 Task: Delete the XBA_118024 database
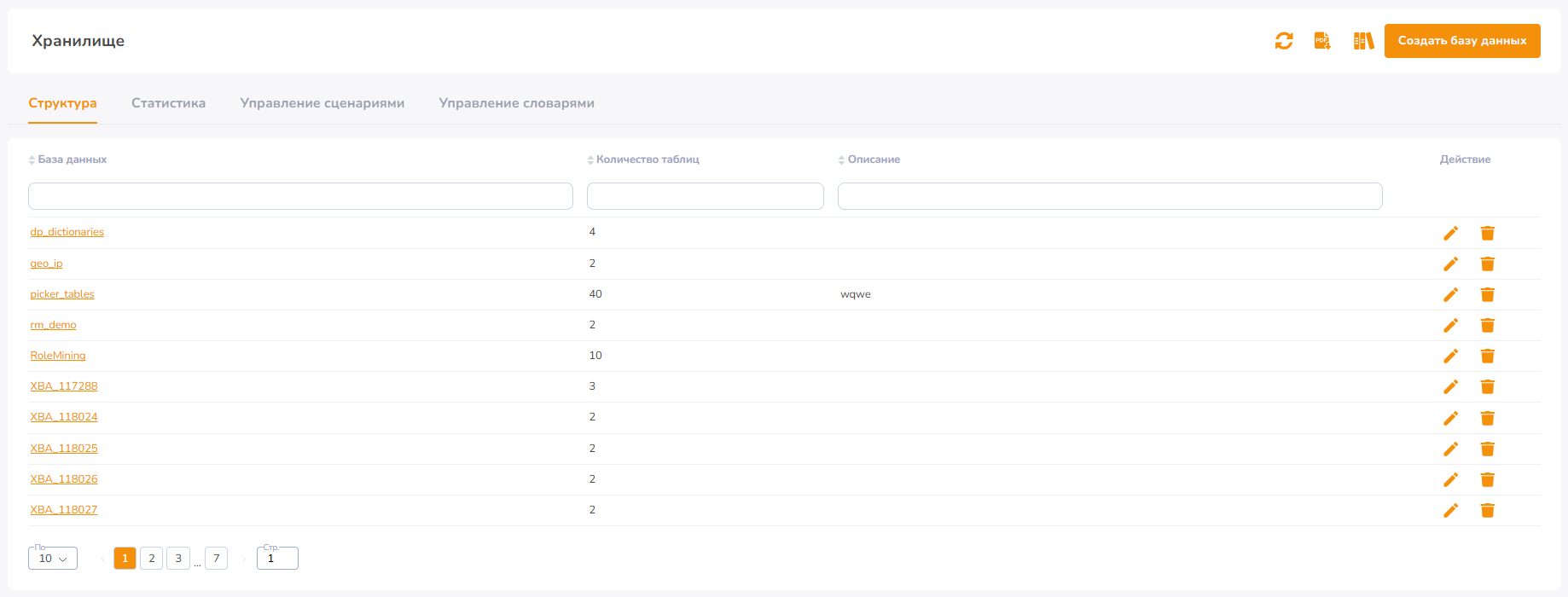[1488, 418]
